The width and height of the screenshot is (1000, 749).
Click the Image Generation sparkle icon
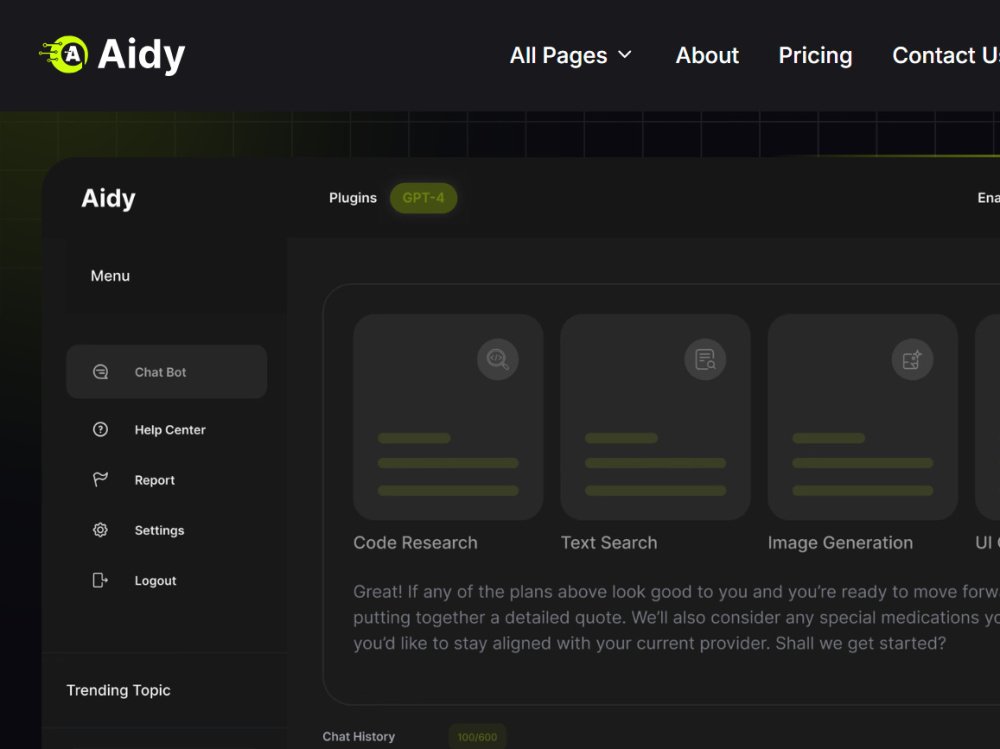(x=913, y=359)
